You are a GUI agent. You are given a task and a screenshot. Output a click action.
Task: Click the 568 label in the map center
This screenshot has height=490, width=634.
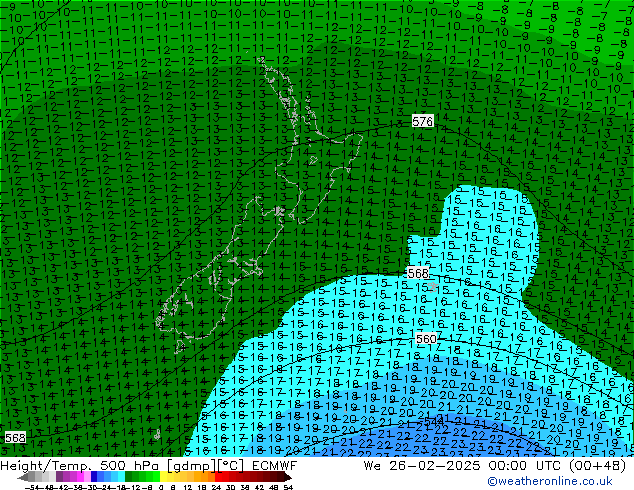[x=417, y=273]
